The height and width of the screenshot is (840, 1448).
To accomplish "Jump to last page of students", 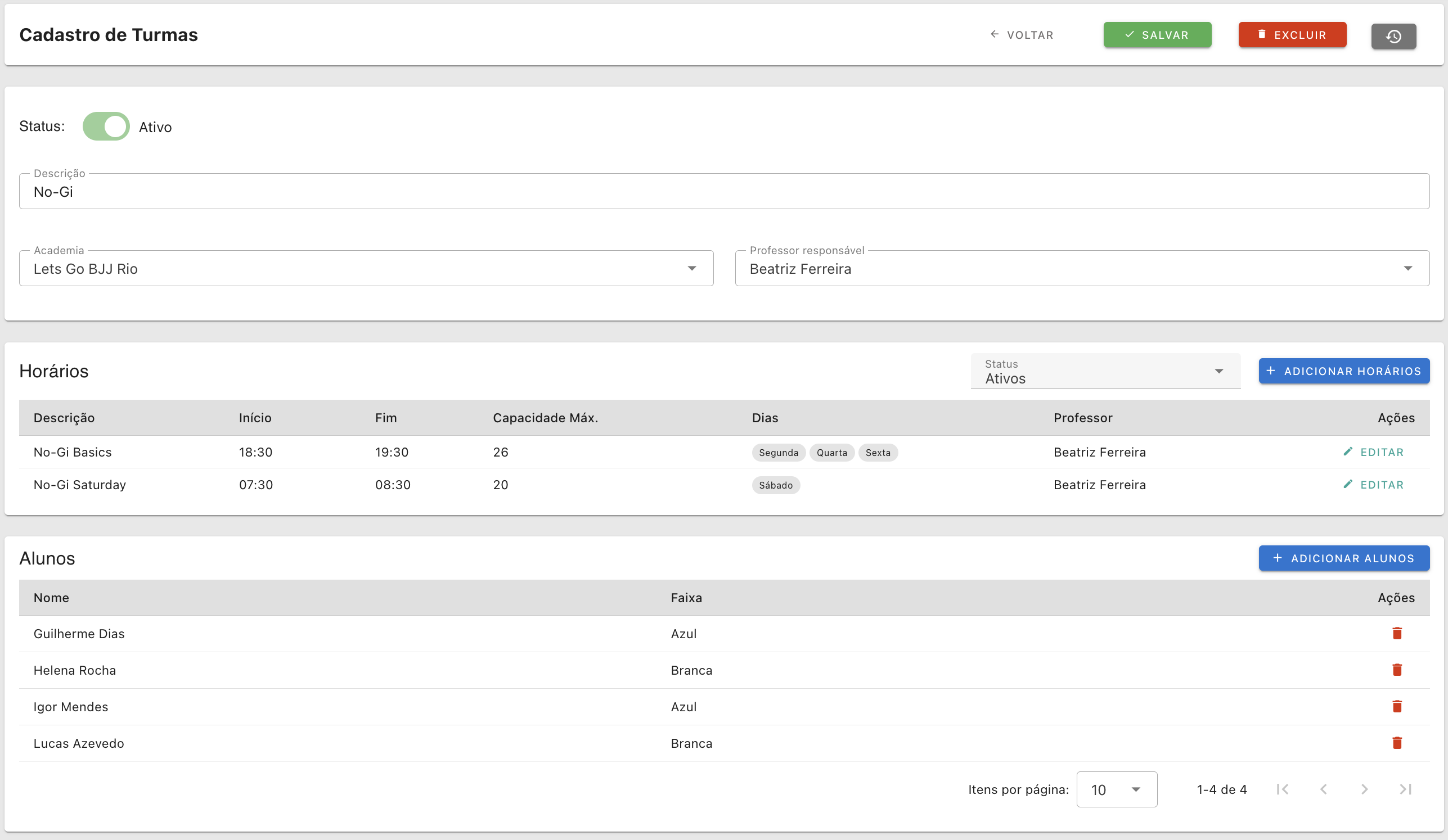I will 1405,789.
